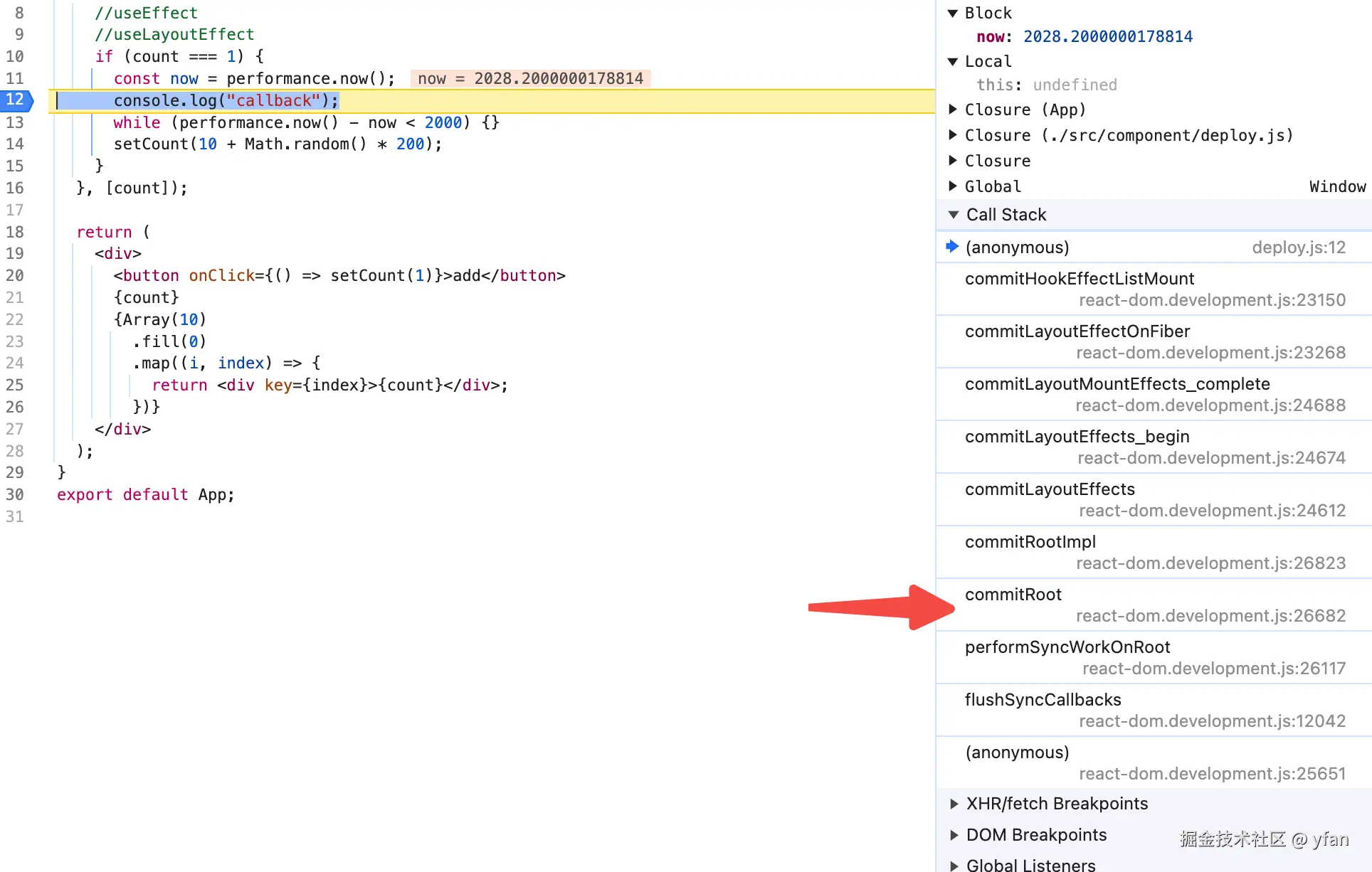Open react-dom.development.js:26823 link
Viewport: 1372px width, 872px height.
(x=1210, y=563)
